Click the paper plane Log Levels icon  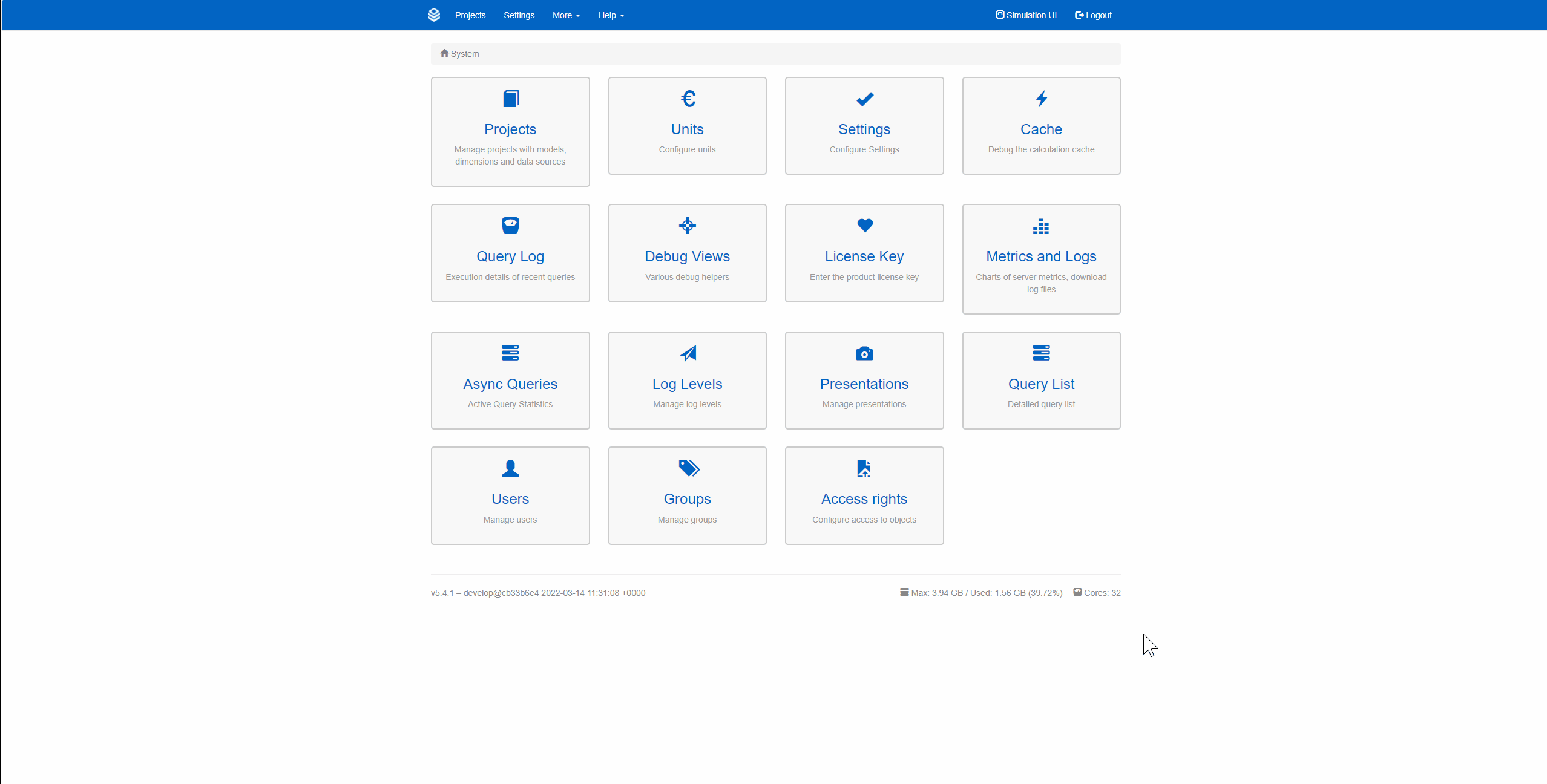687,353
